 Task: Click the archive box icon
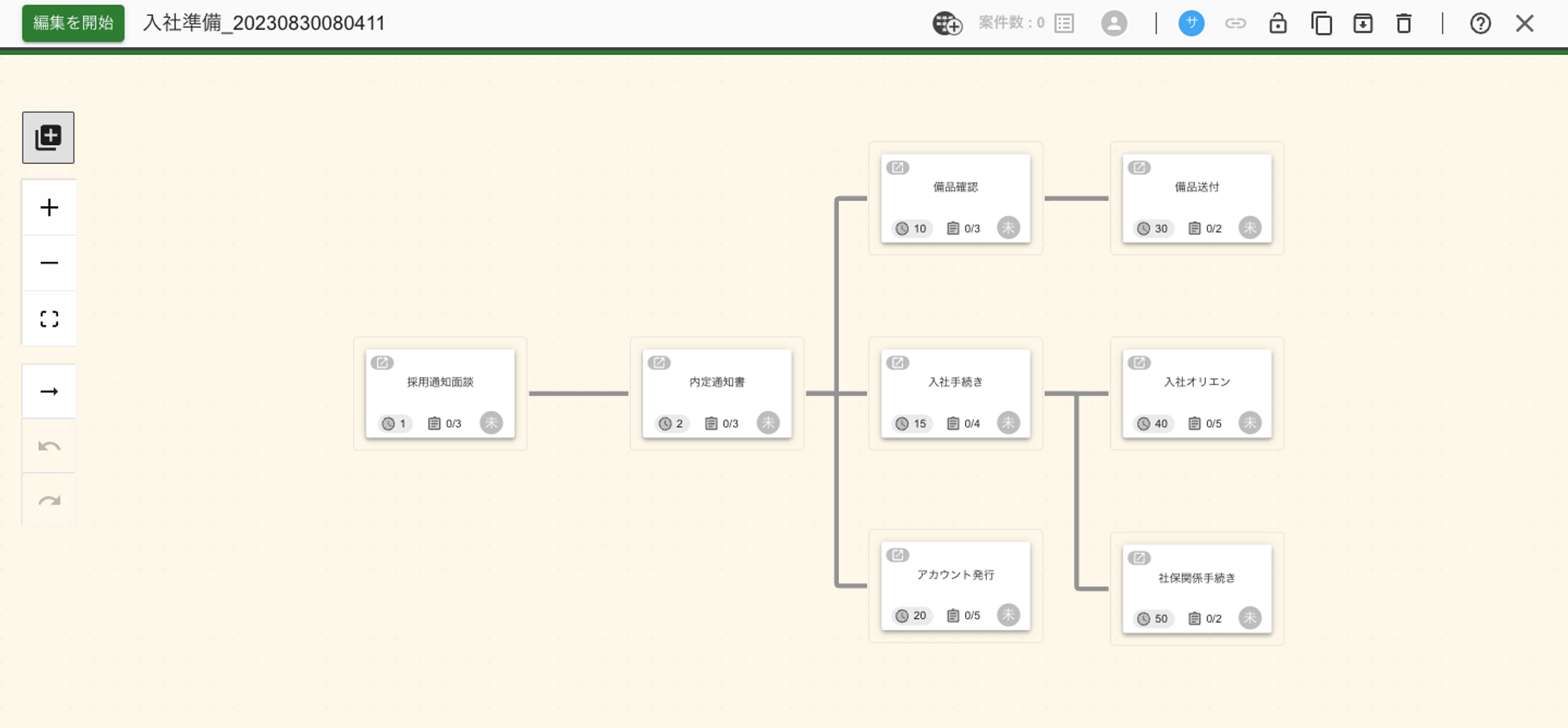[x=1363, y=24]
